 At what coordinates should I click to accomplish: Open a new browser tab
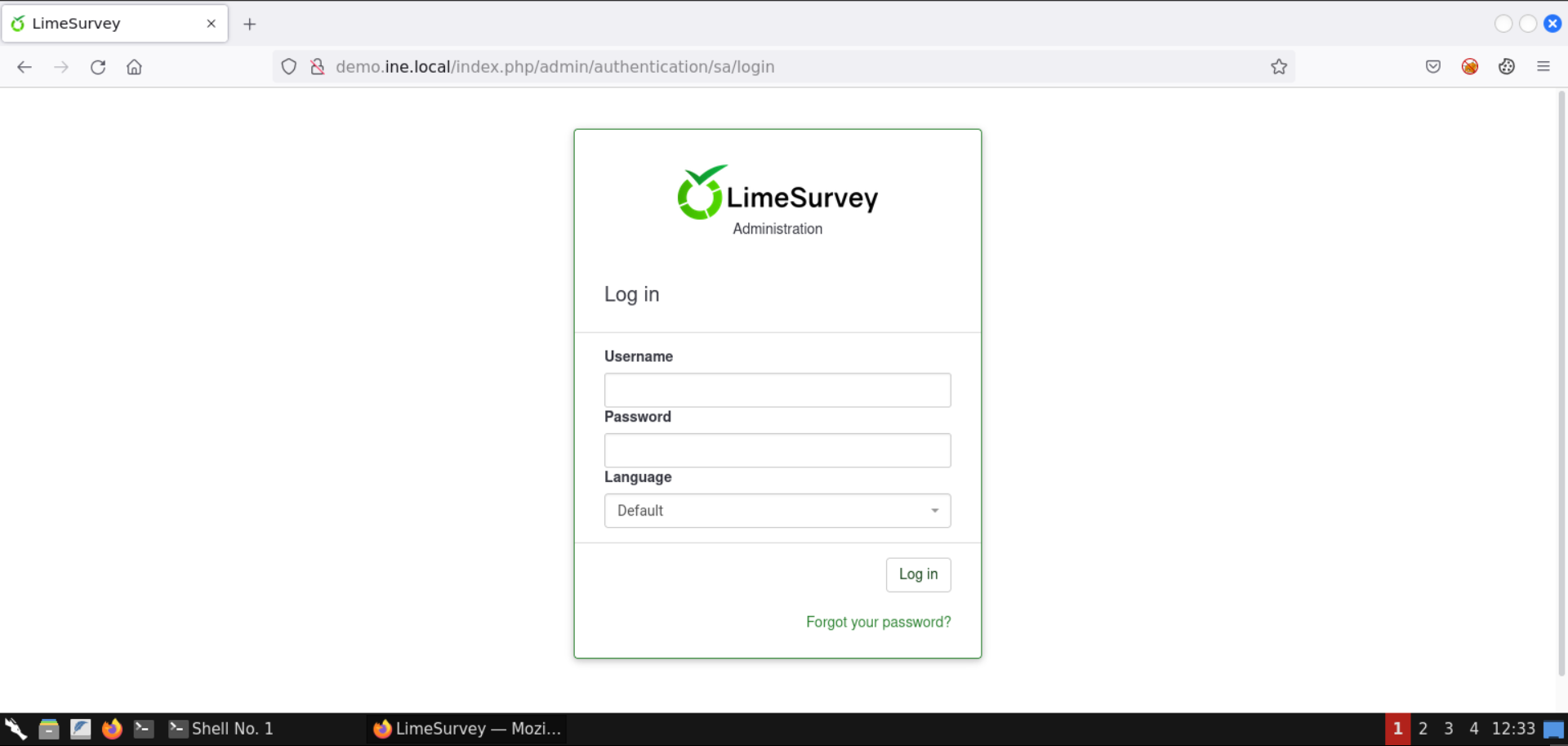(x=250, y=24)
